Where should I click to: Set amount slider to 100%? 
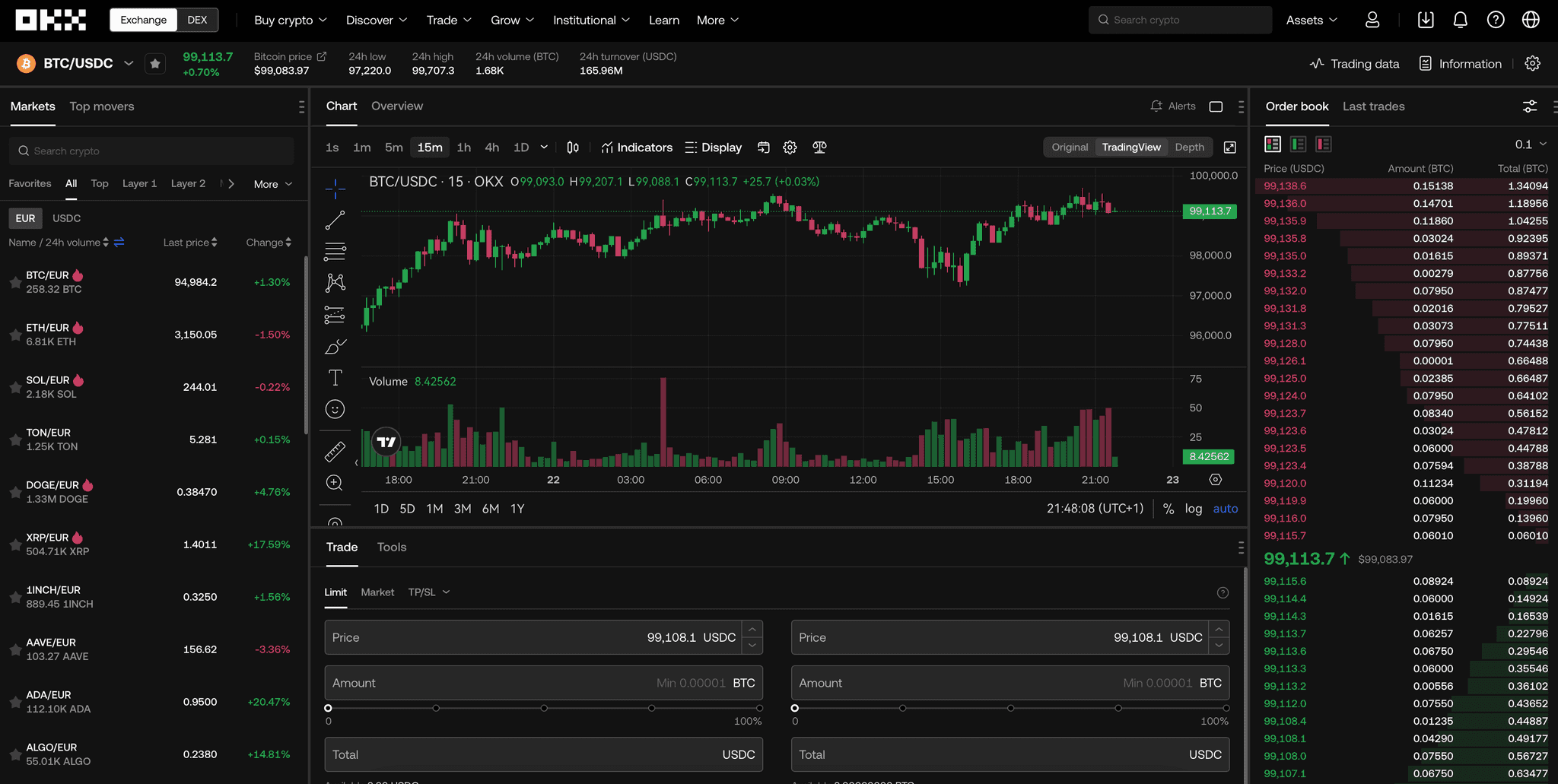click(x=759, y=708)
